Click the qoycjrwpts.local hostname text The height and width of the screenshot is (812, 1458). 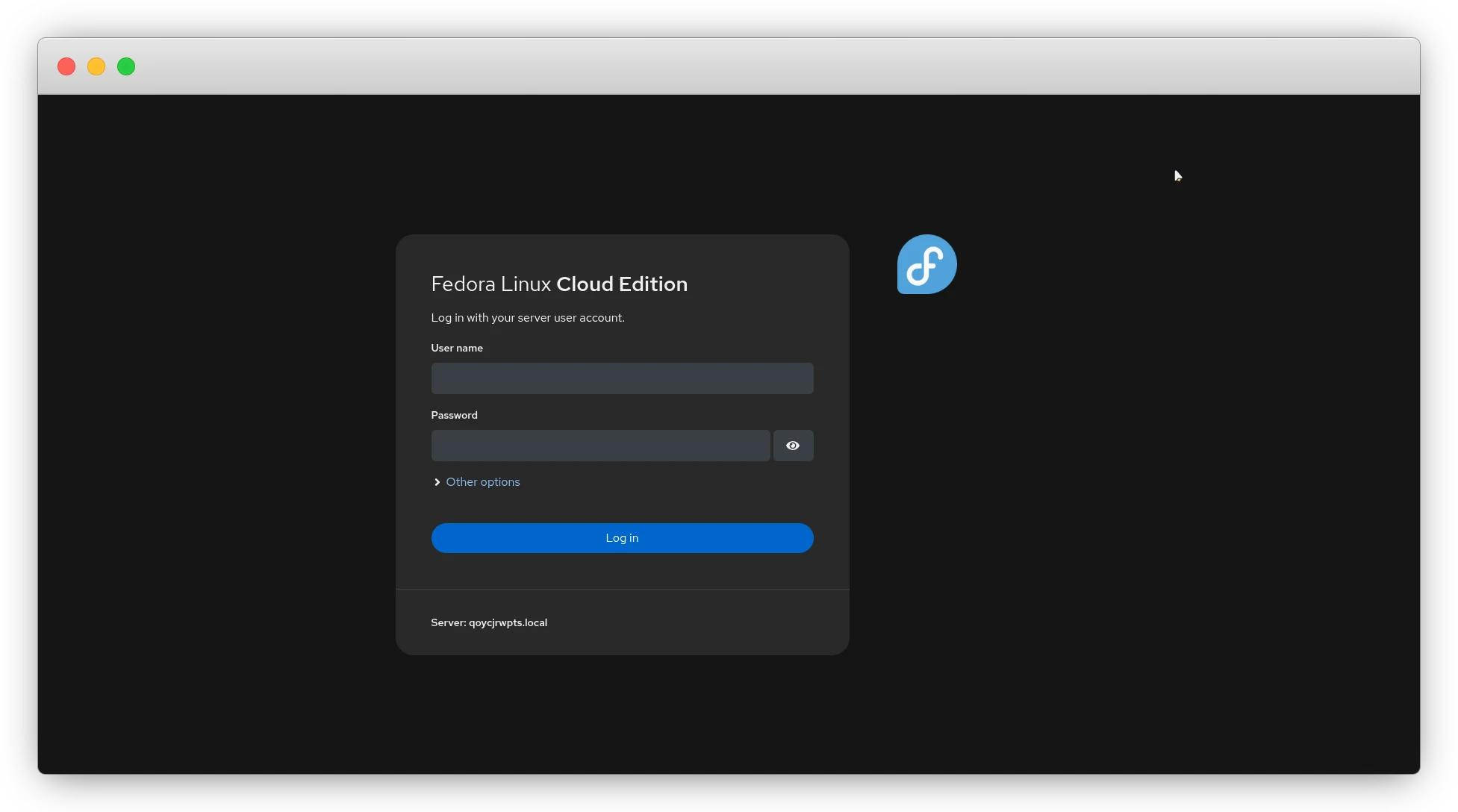(508, 622)
